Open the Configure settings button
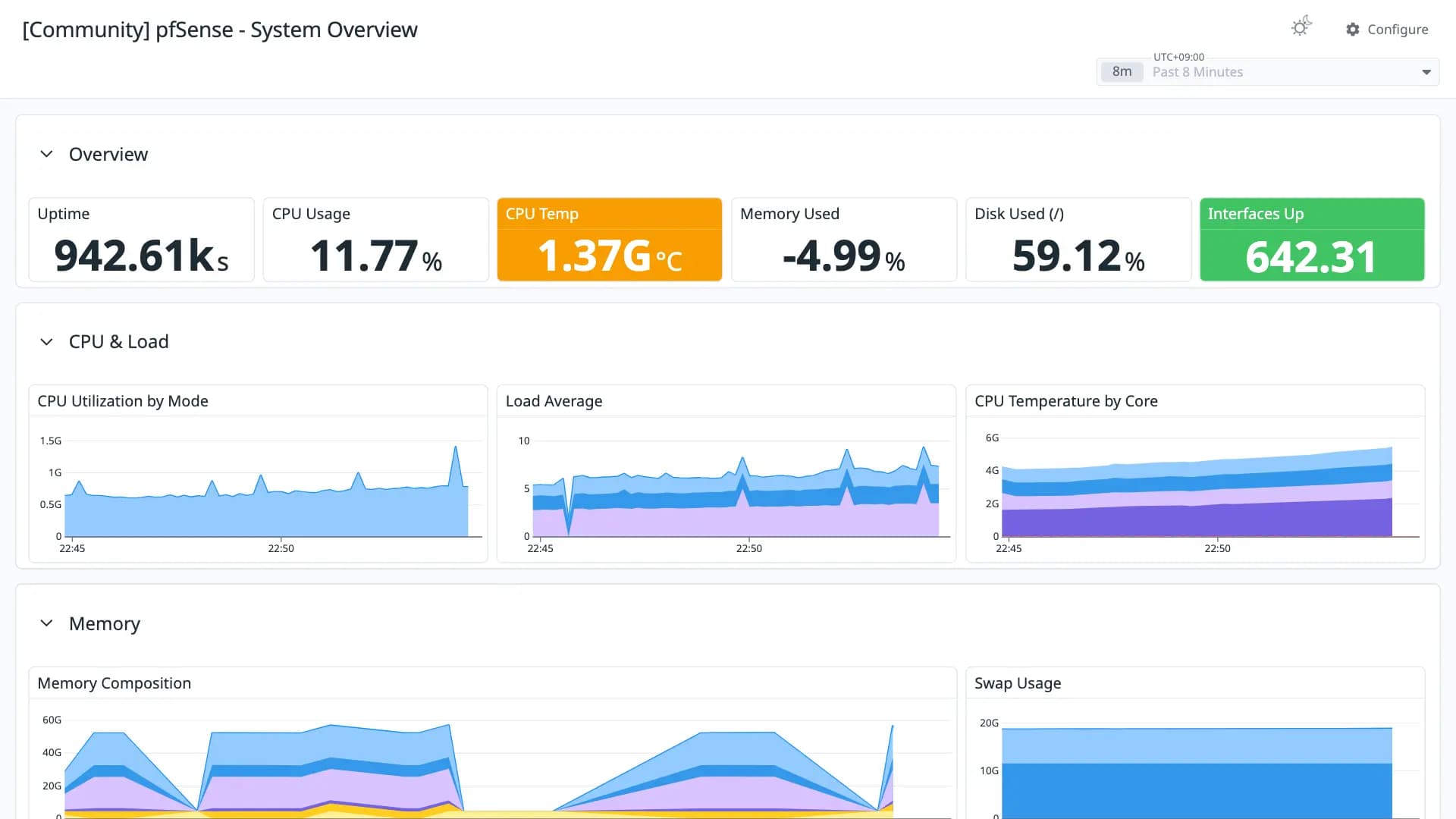 coord(1387,29)
